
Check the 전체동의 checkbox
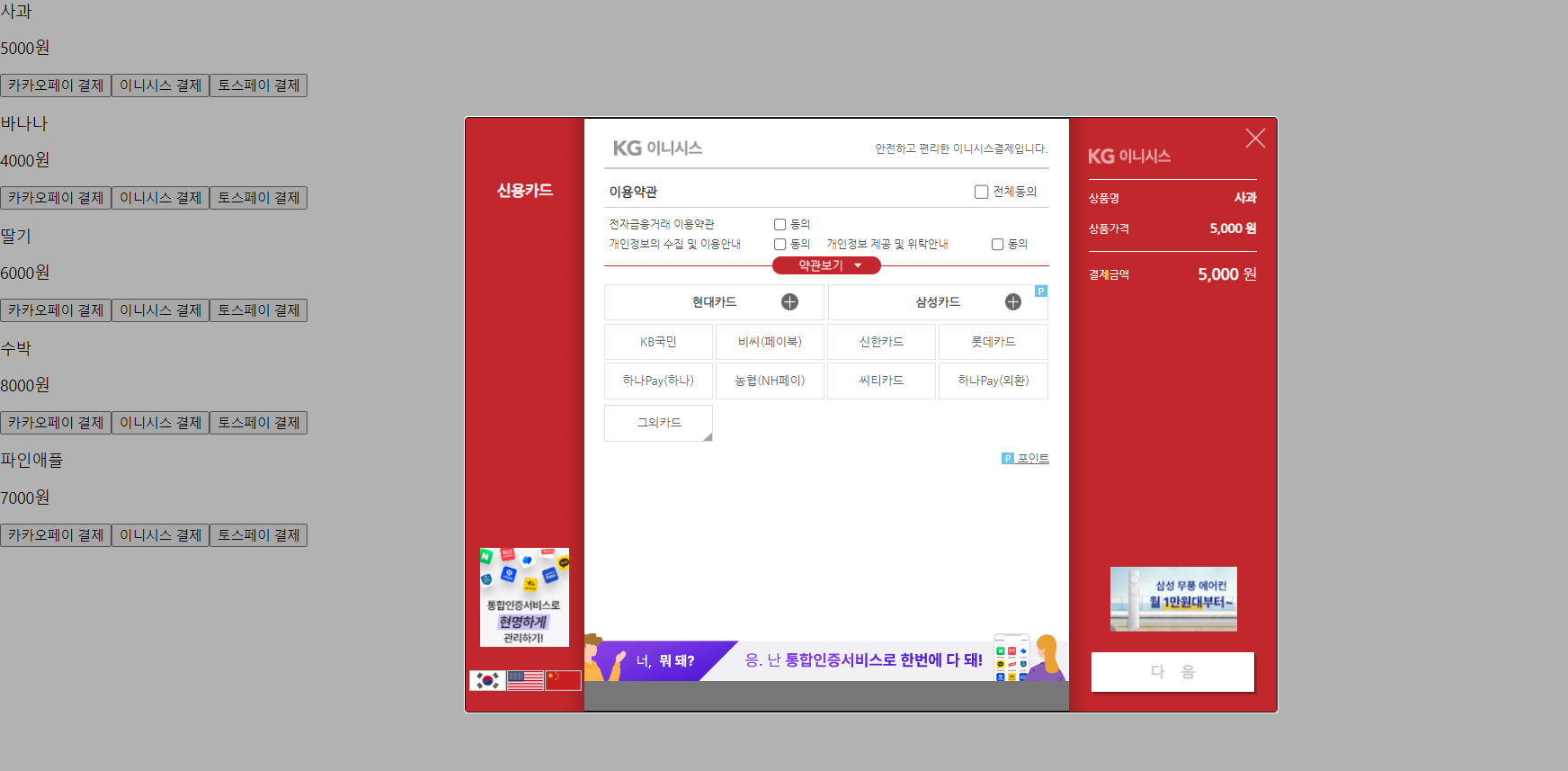pyautogui.click(x=982, y=192)
